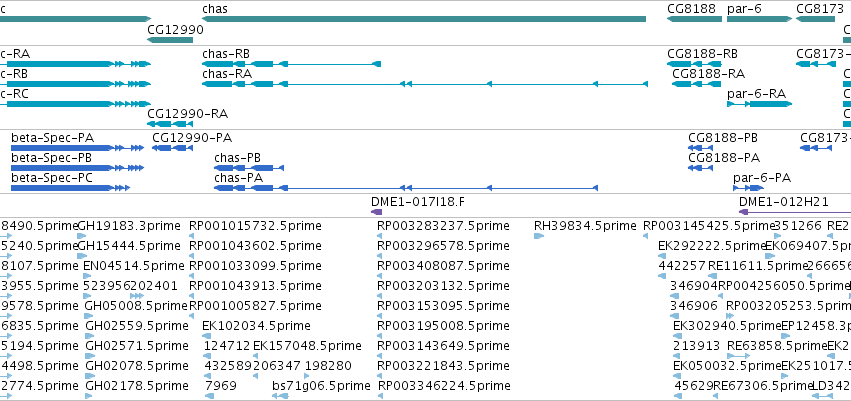Select the beta-Spec-PA protein feature
This screenshot has width=851, height=401.
click(x=78, y=148)
